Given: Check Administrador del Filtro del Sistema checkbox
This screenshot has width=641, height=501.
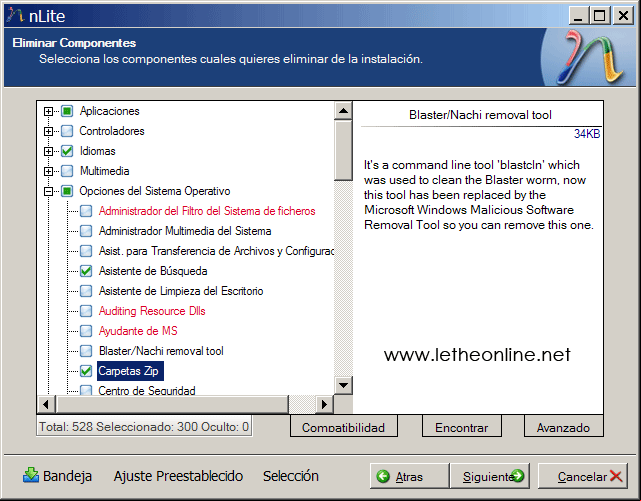Looking at the screenshot, I should (x=86, y=211).
